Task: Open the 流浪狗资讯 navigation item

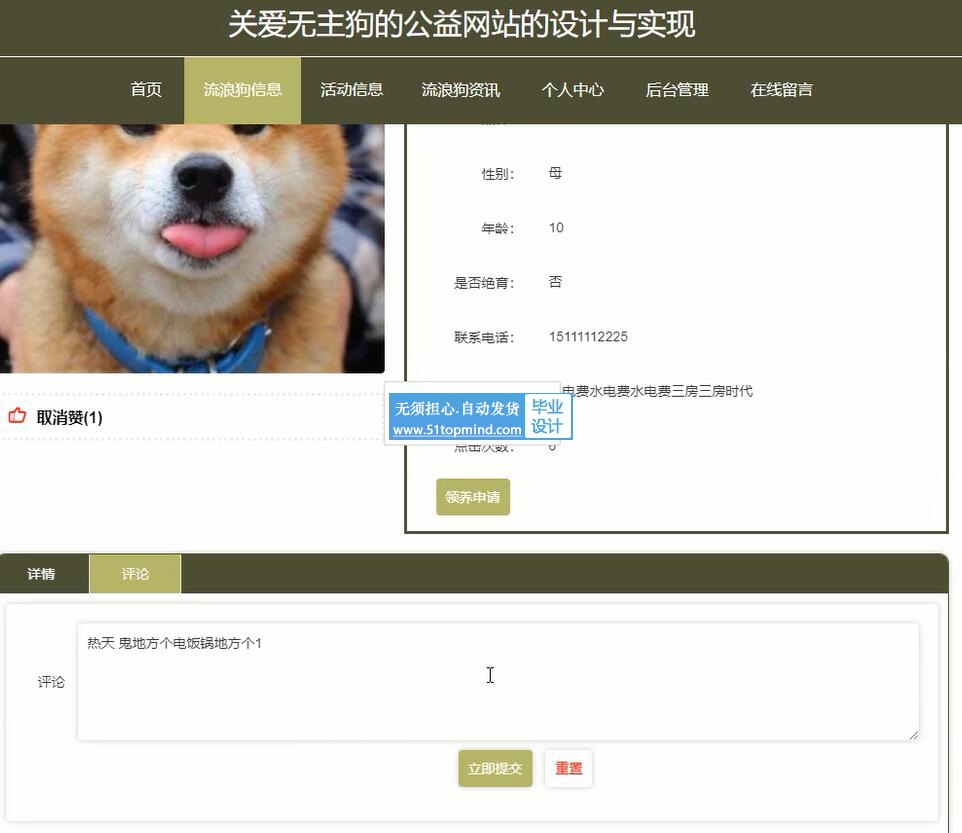Action: (x=461, y=90)
